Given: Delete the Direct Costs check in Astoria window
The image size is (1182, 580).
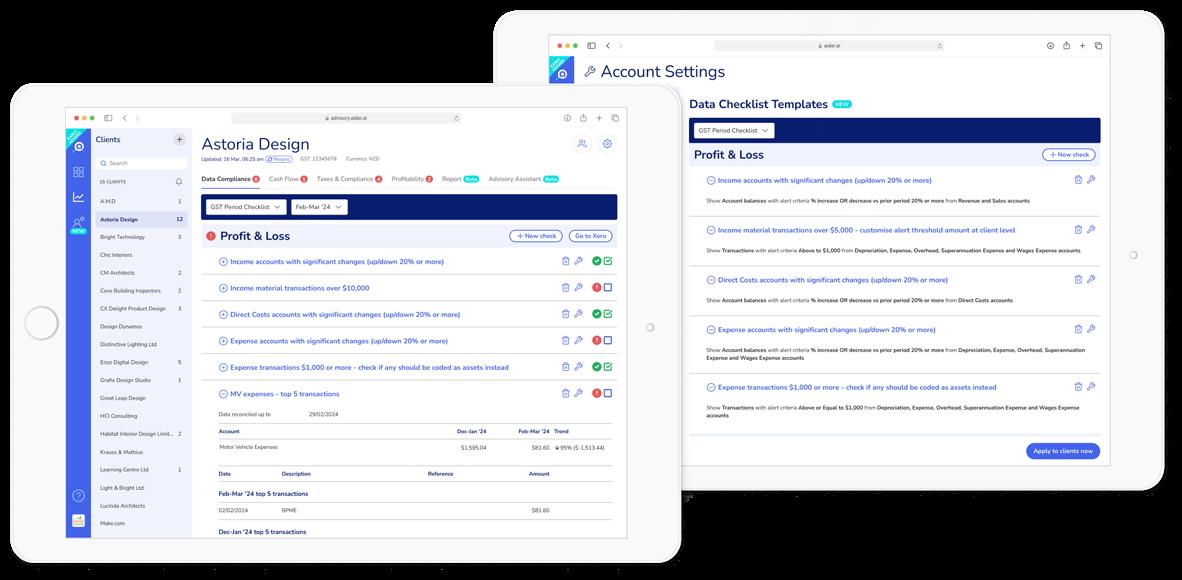Looking at the screenshot, I should 565,314.
